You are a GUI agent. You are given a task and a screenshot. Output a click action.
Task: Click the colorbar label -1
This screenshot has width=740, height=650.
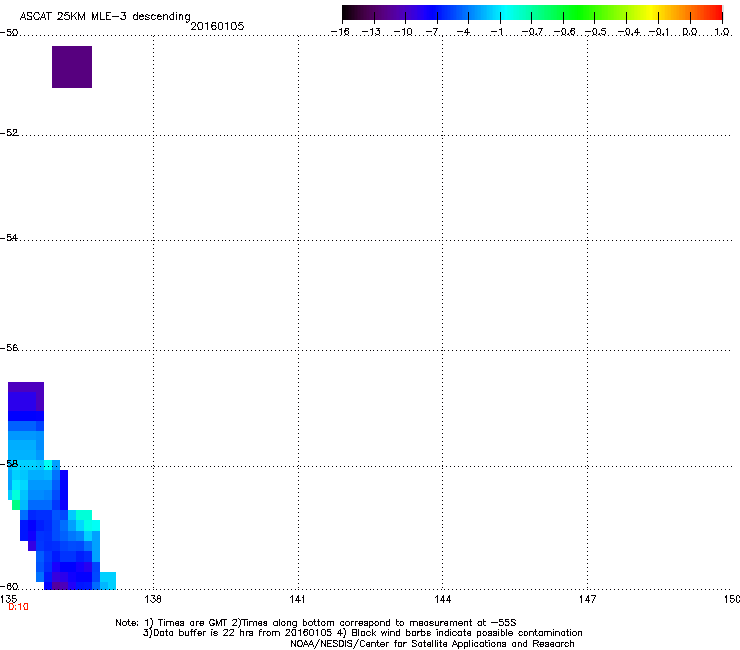tap(496, 32)
